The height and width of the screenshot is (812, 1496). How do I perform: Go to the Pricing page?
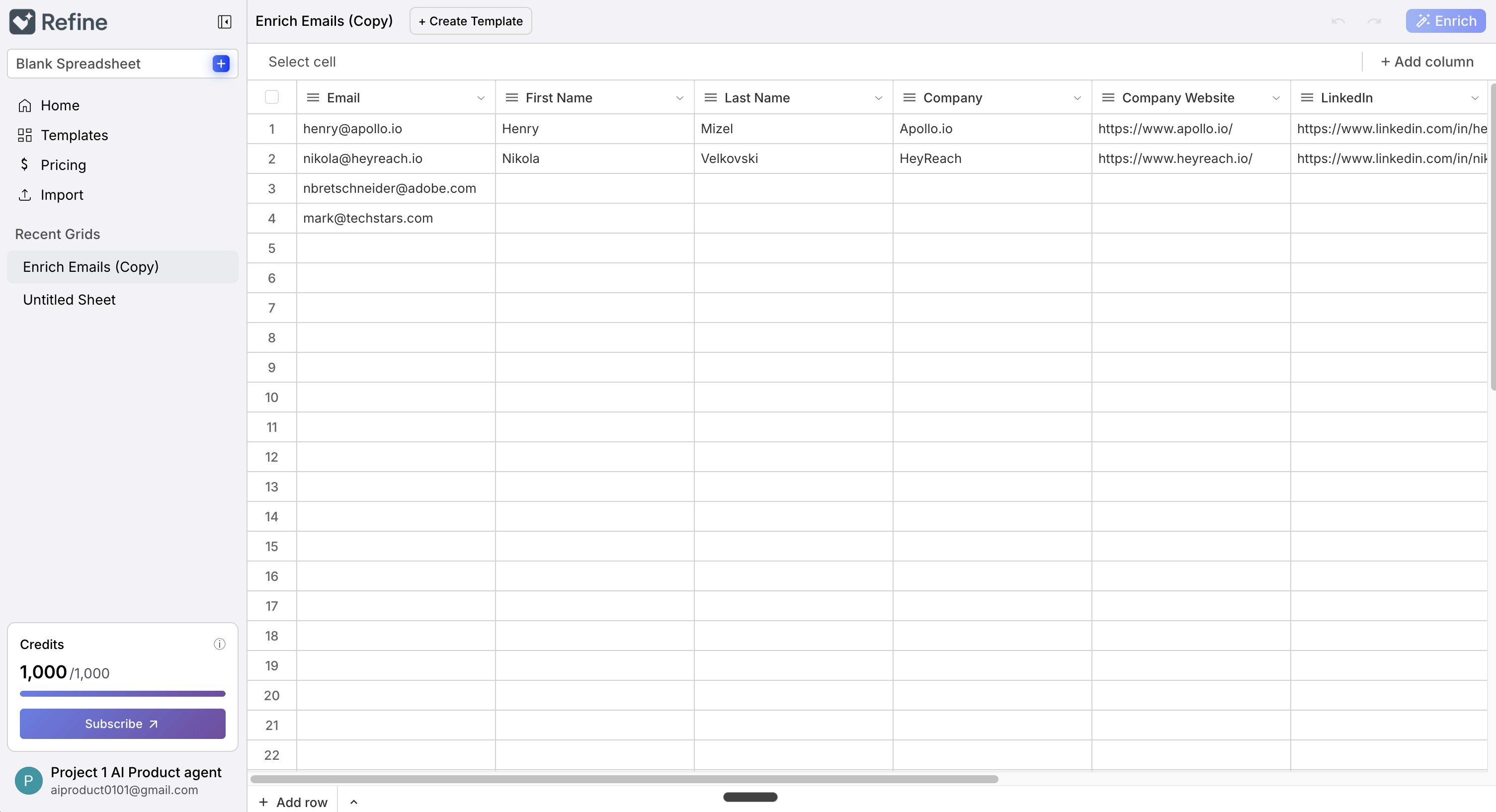click(x=63, y=165)
